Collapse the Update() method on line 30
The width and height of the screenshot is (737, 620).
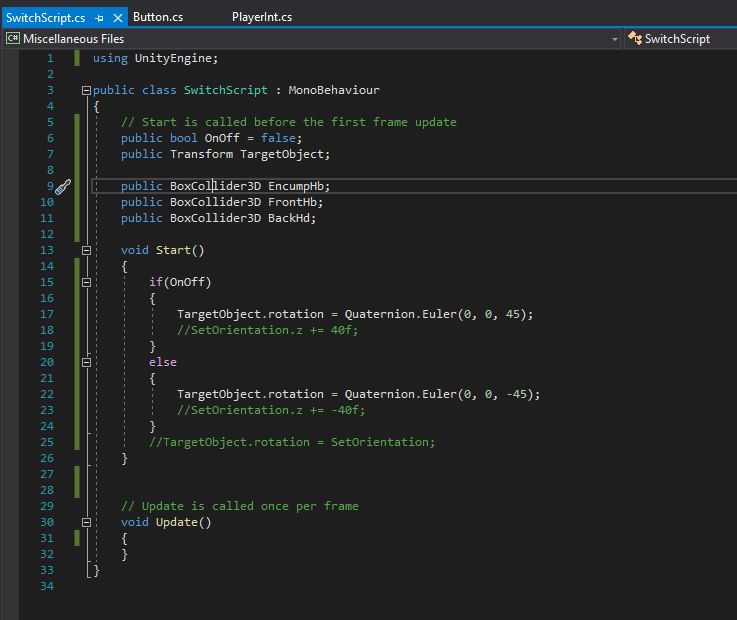86,522
